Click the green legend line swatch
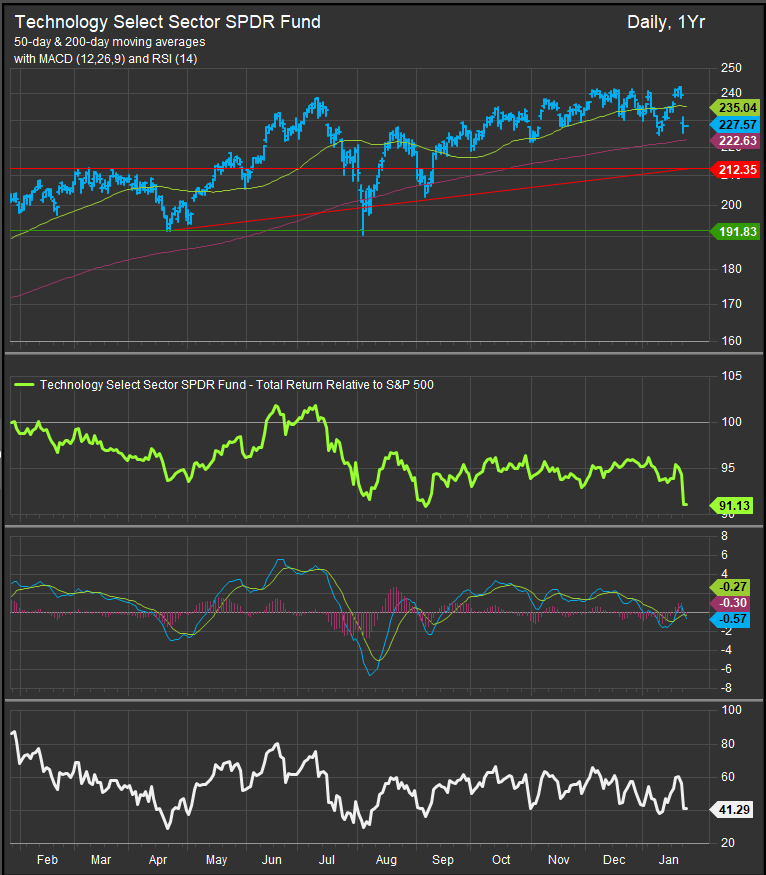This screenshot has height=875, width=766. [24, 384]
